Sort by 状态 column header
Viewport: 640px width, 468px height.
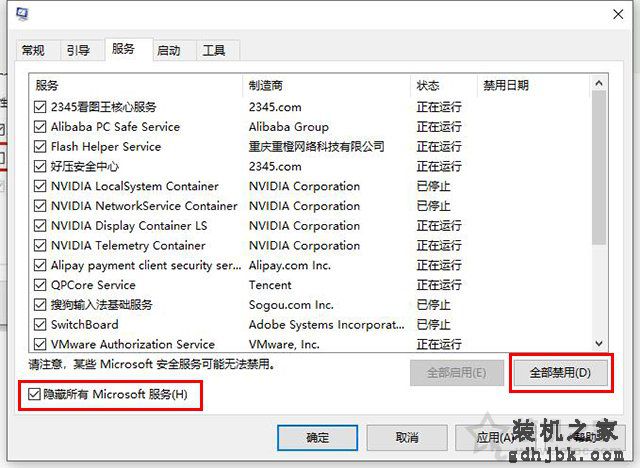444,85
